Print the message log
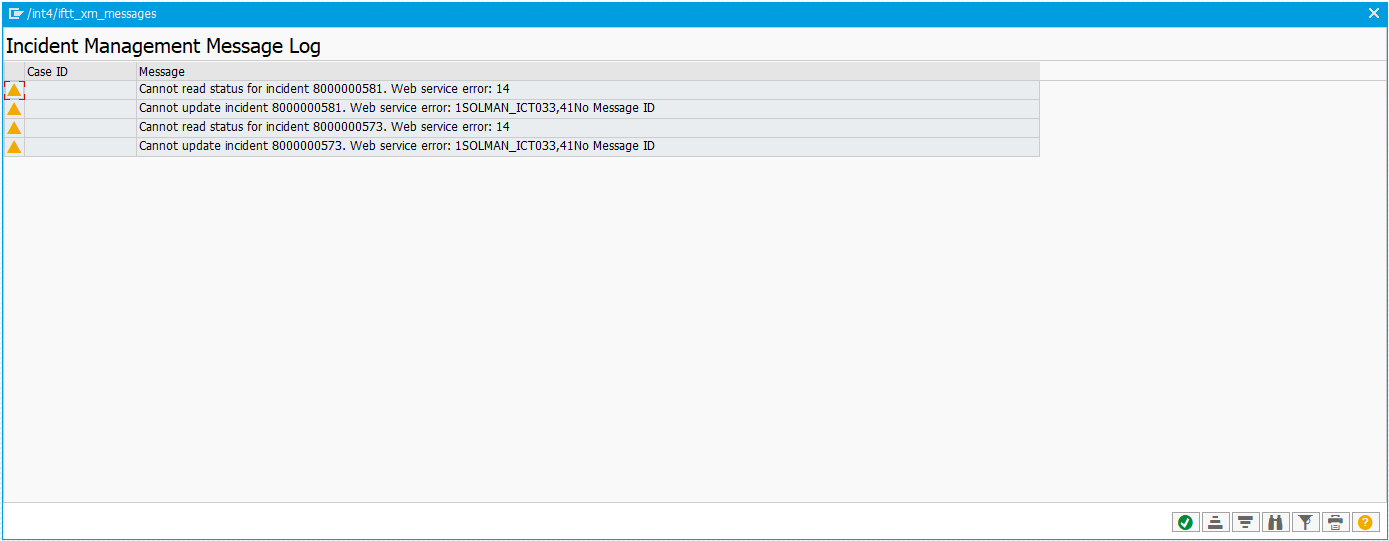 coord(1335,522)
